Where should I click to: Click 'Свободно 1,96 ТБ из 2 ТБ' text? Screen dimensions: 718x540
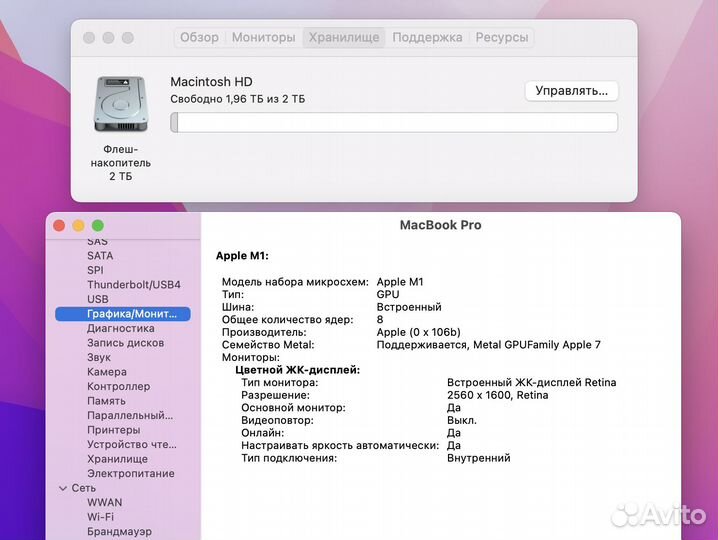coord(238,99)
